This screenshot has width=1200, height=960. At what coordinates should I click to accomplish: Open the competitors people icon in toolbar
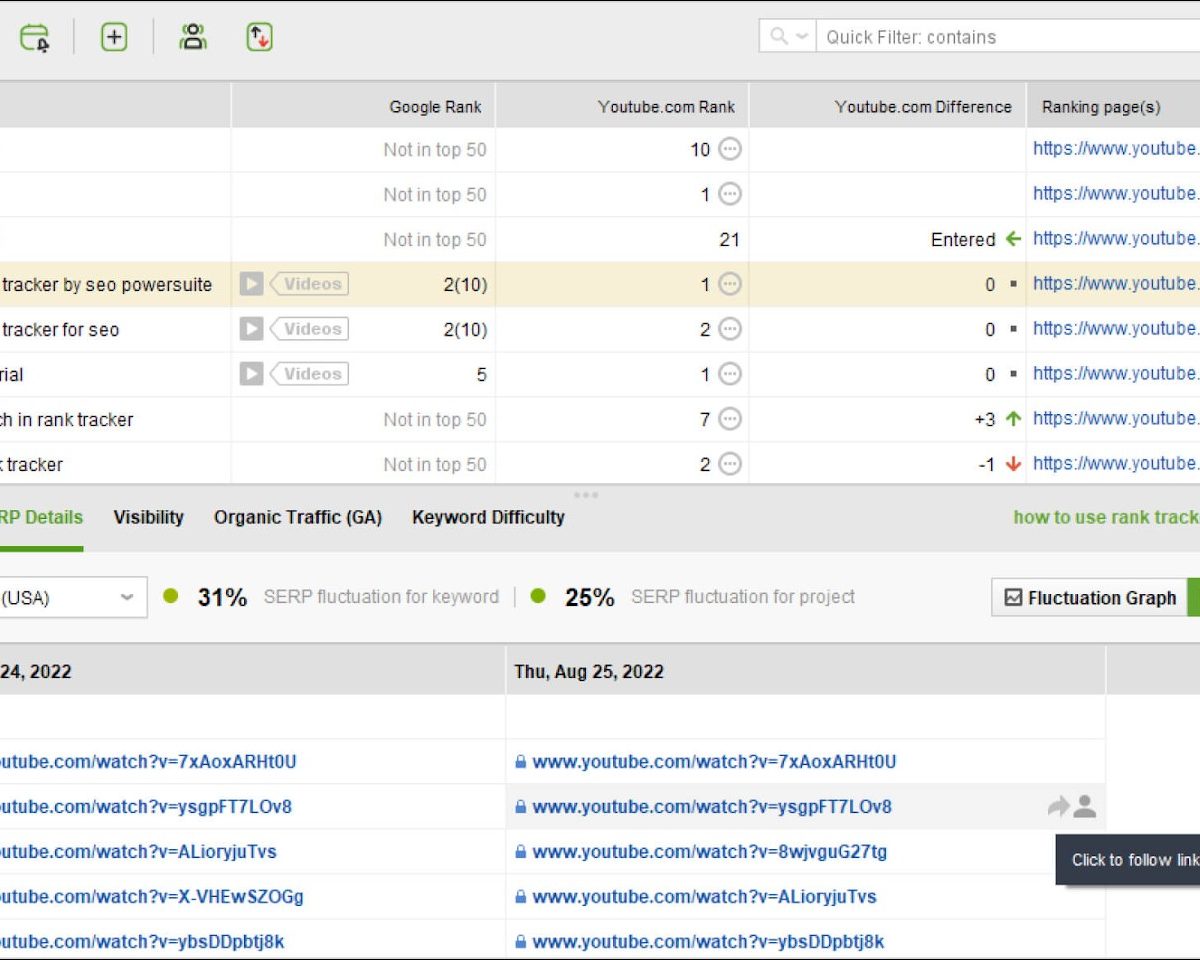[x=193, y=38]
